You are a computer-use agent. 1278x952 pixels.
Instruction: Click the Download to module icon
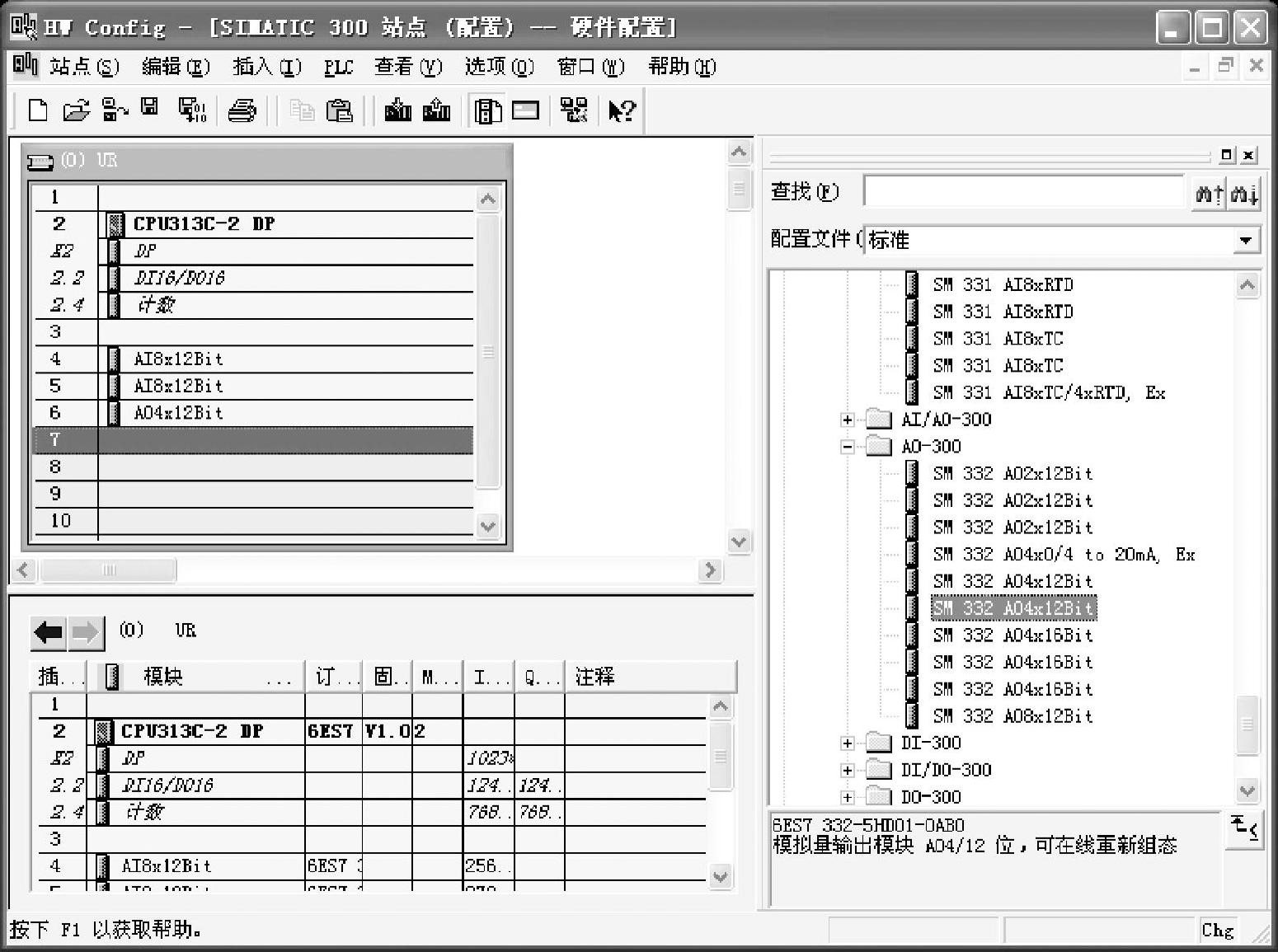tap(397, 110)
